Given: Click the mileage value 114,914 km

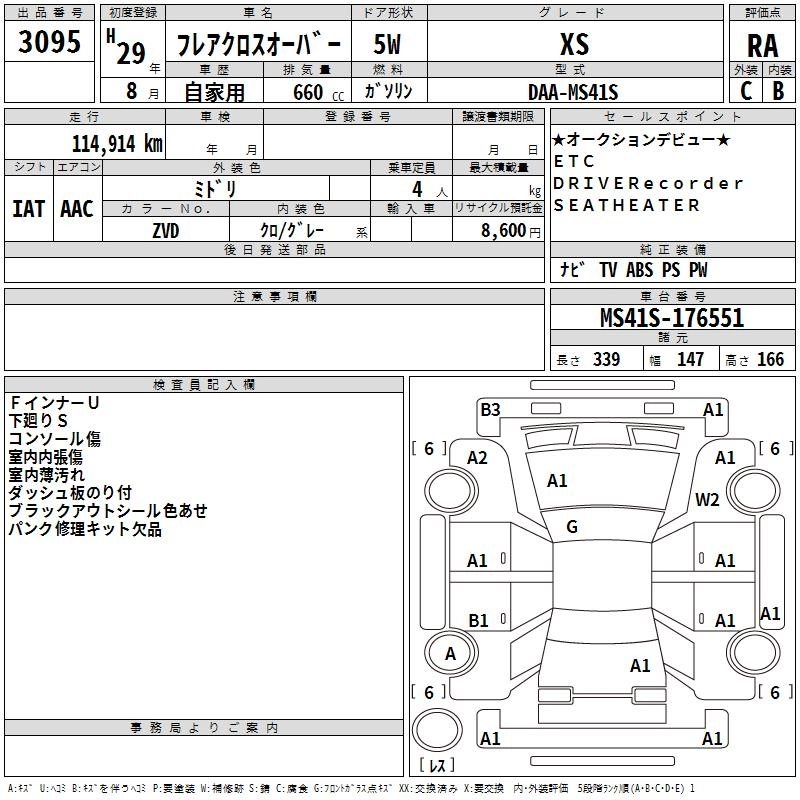Looking at the screenshot, I should coord(117,143).
